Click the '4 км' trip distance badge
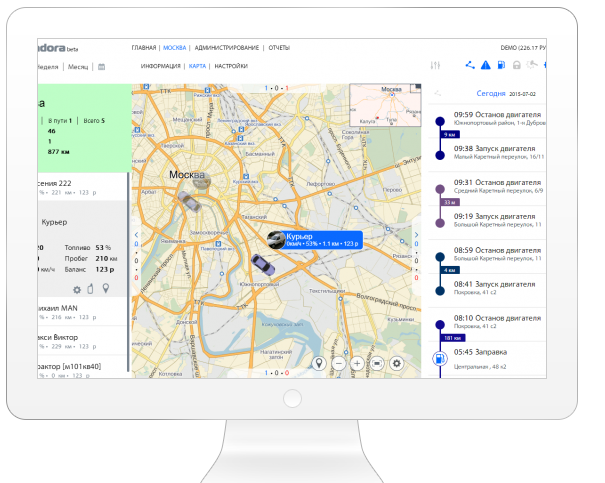This screenshot has height=483, width=605. click(x=450, y=270)
